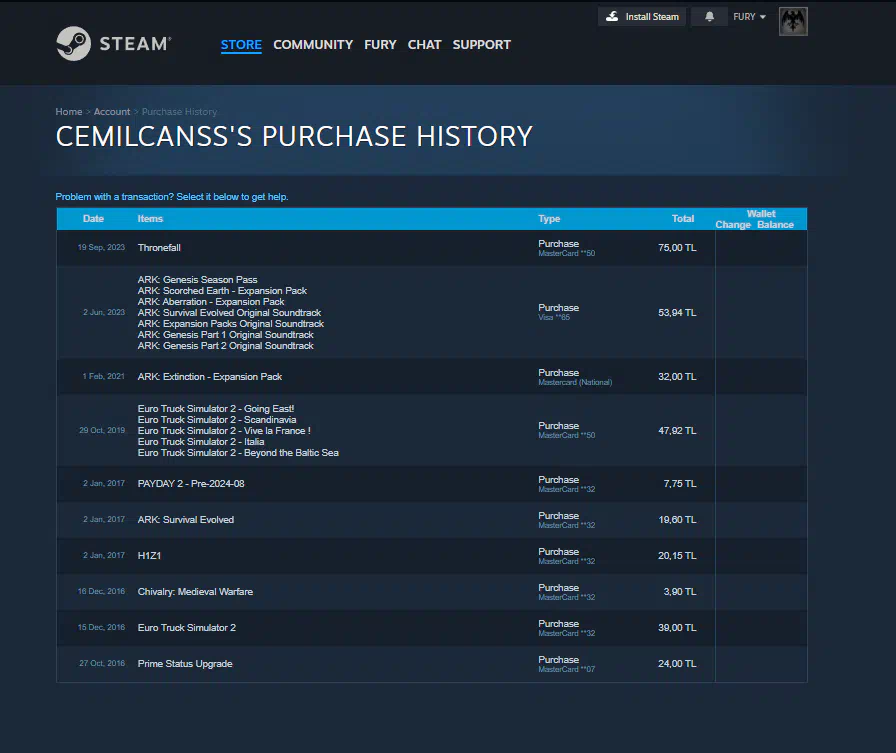
Task: Click the 20,15 TL total
Action: (x=677, y=556)
